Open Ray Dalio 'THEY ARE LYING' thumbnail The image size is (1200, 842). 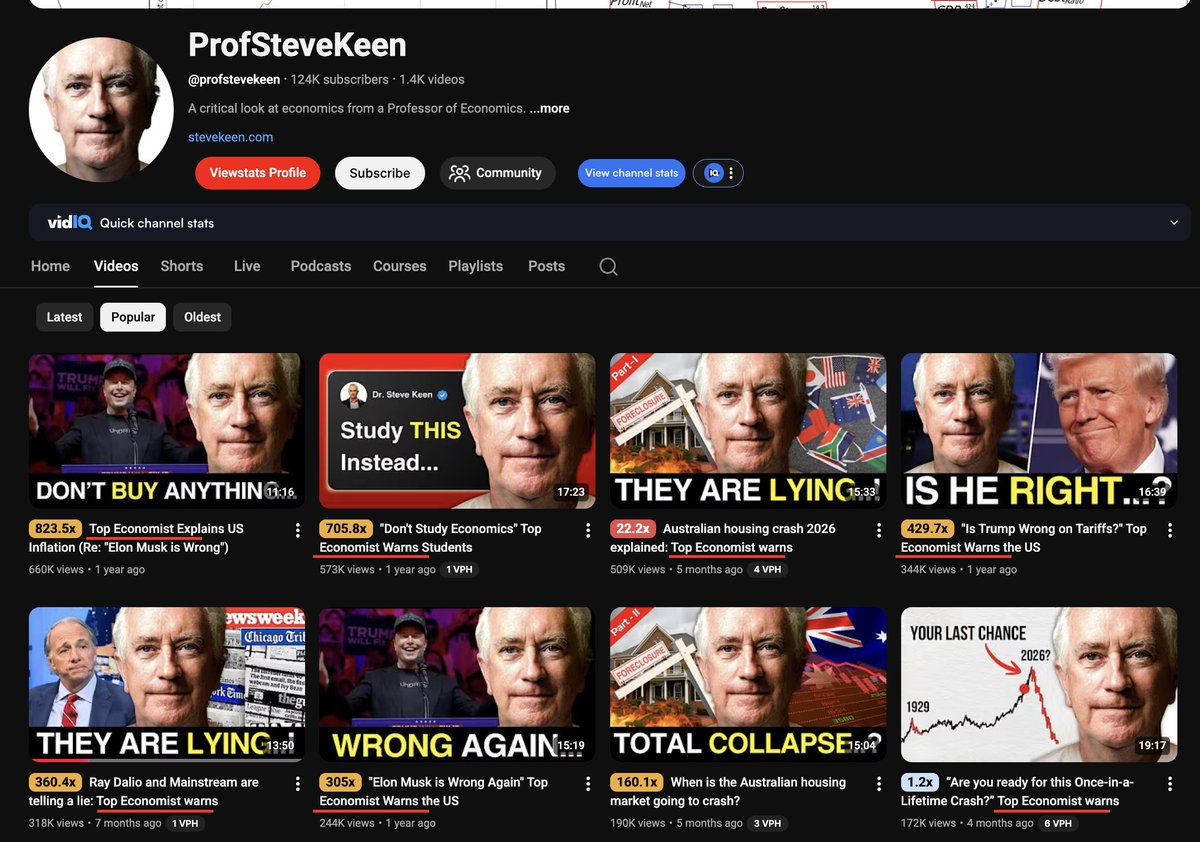167,685
